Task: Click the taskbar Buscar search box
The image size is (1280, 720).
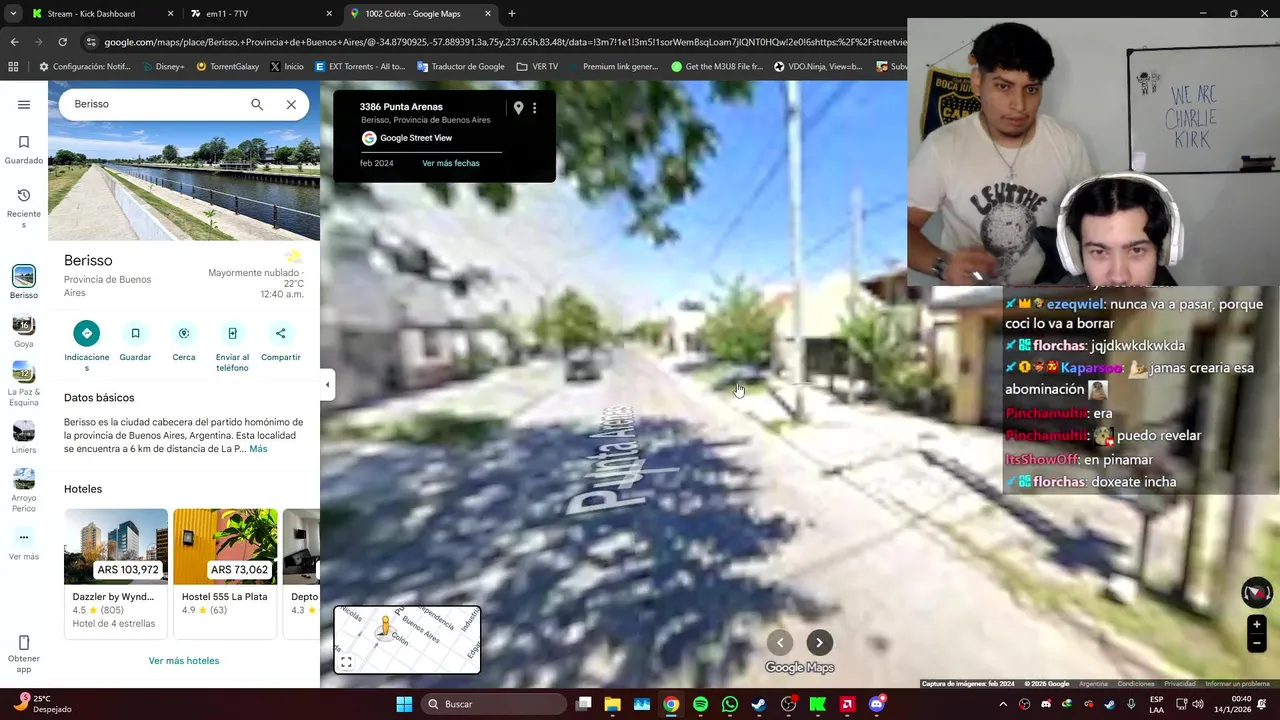Action: coord(494,704)
